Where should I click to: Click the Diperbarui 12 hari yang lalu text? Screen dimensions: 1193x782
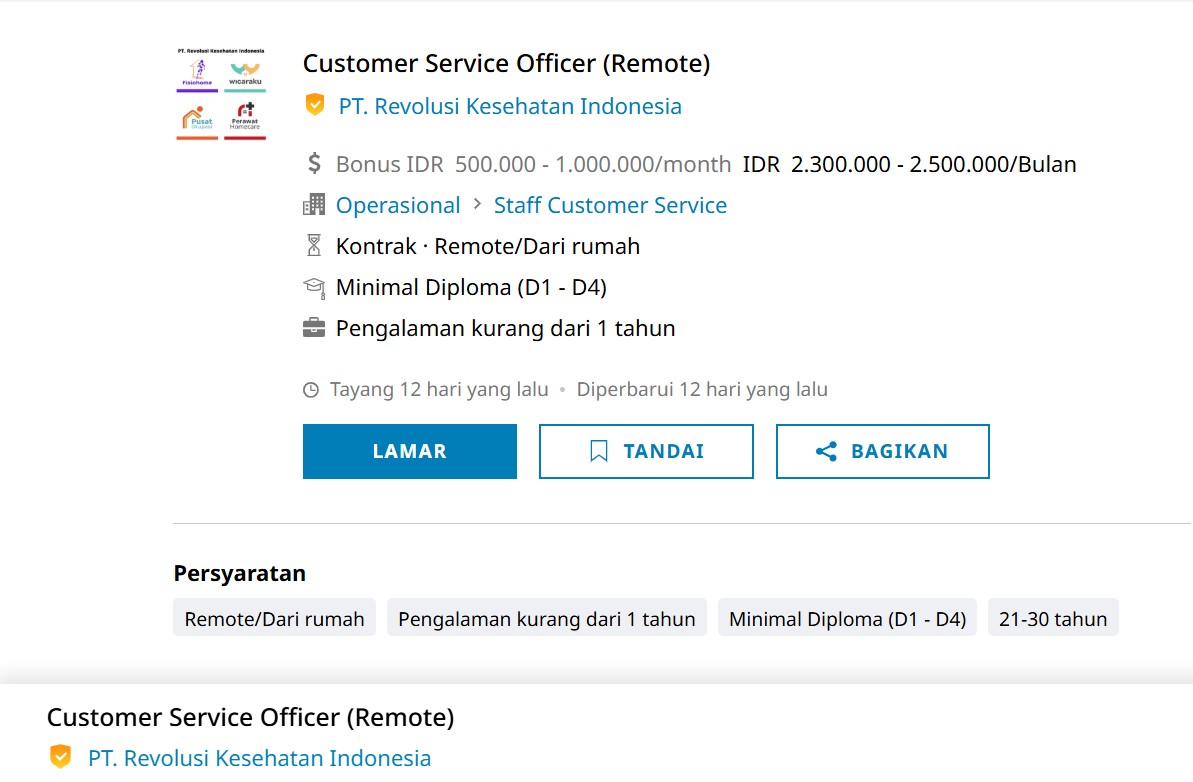tap(701, 389)
